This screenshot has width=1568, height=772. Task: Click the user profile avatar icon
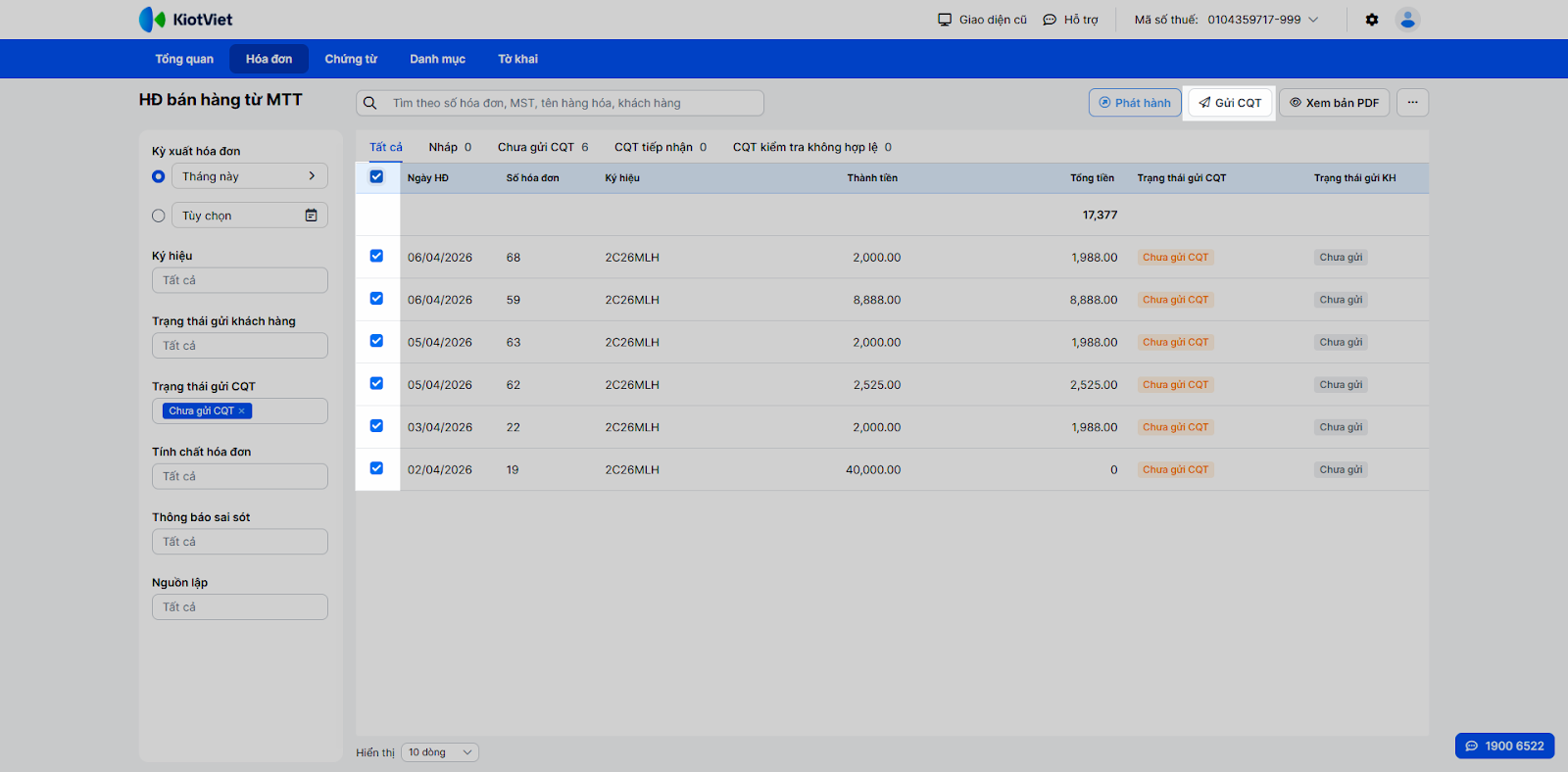[1407, 20]
